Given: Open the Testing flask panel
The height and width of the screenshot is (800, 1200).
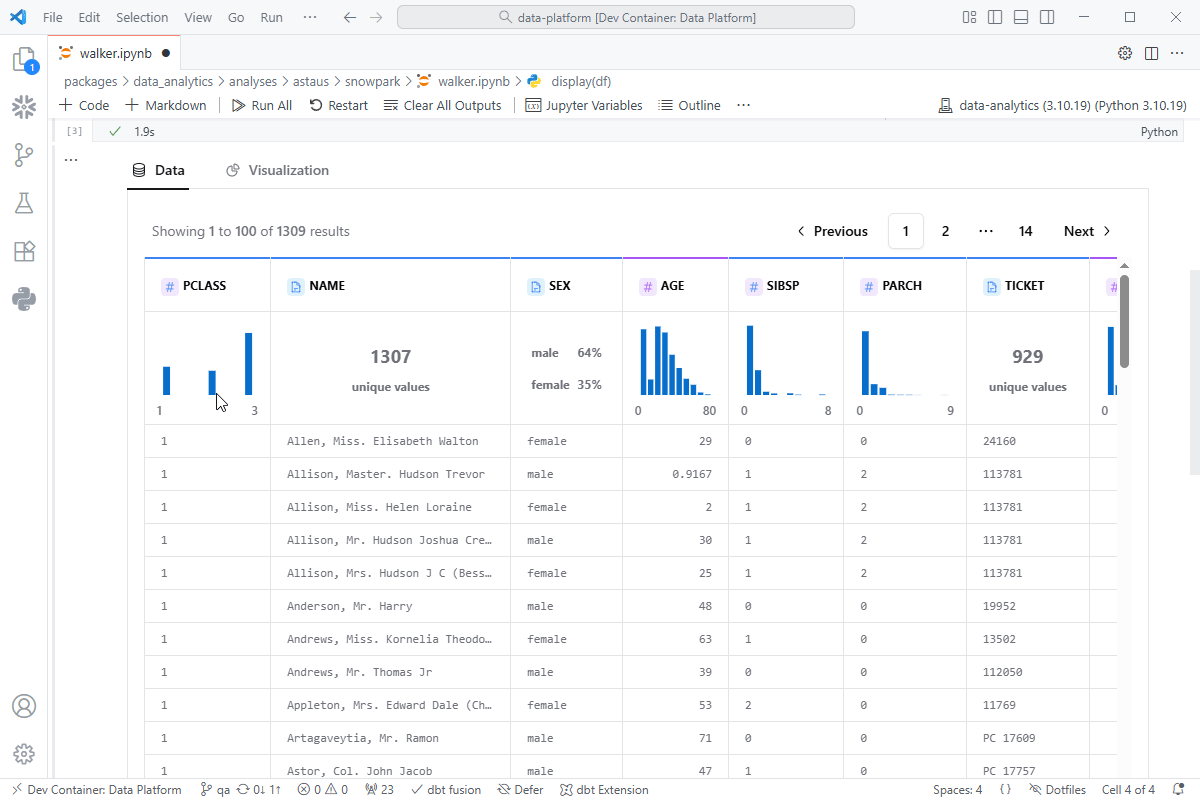Looking at the screenshot, I should coord(24,203).
